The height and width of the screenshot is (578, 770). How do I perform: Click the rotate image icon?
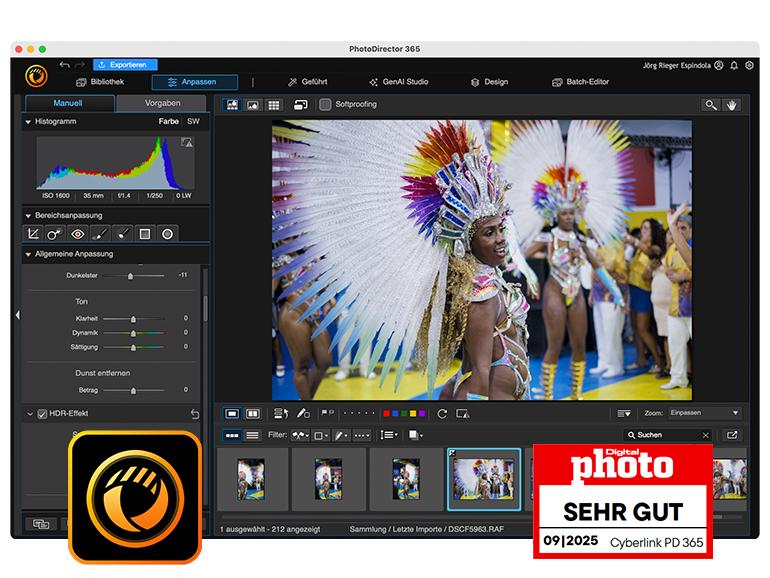pyautogui.click(x=442, y=414)
